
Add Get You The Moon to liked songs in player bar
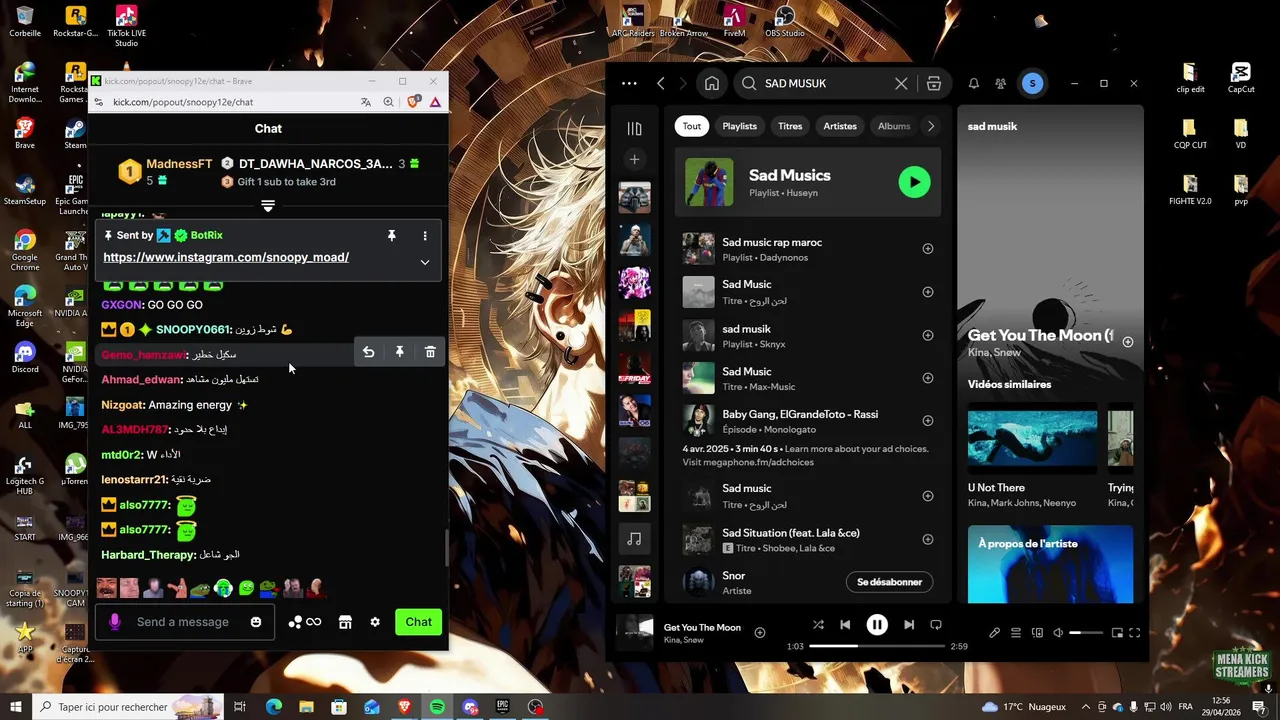(760, 632)
